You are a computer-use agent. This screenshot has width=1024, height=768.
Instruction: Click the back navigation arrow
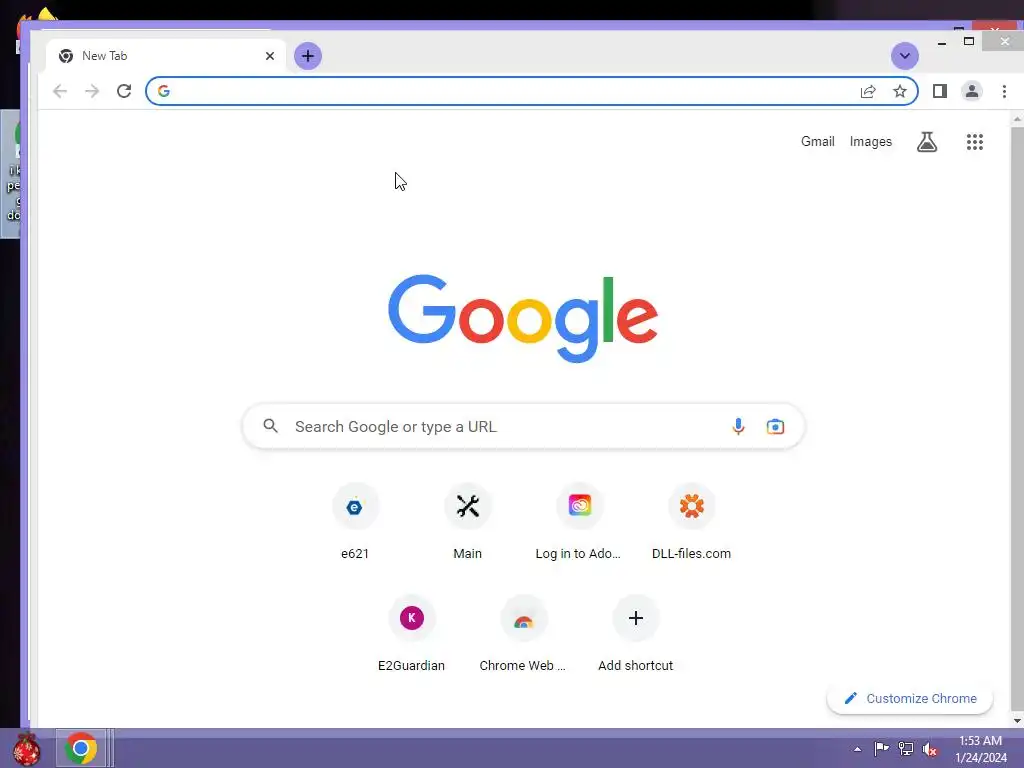coord(59,91)
